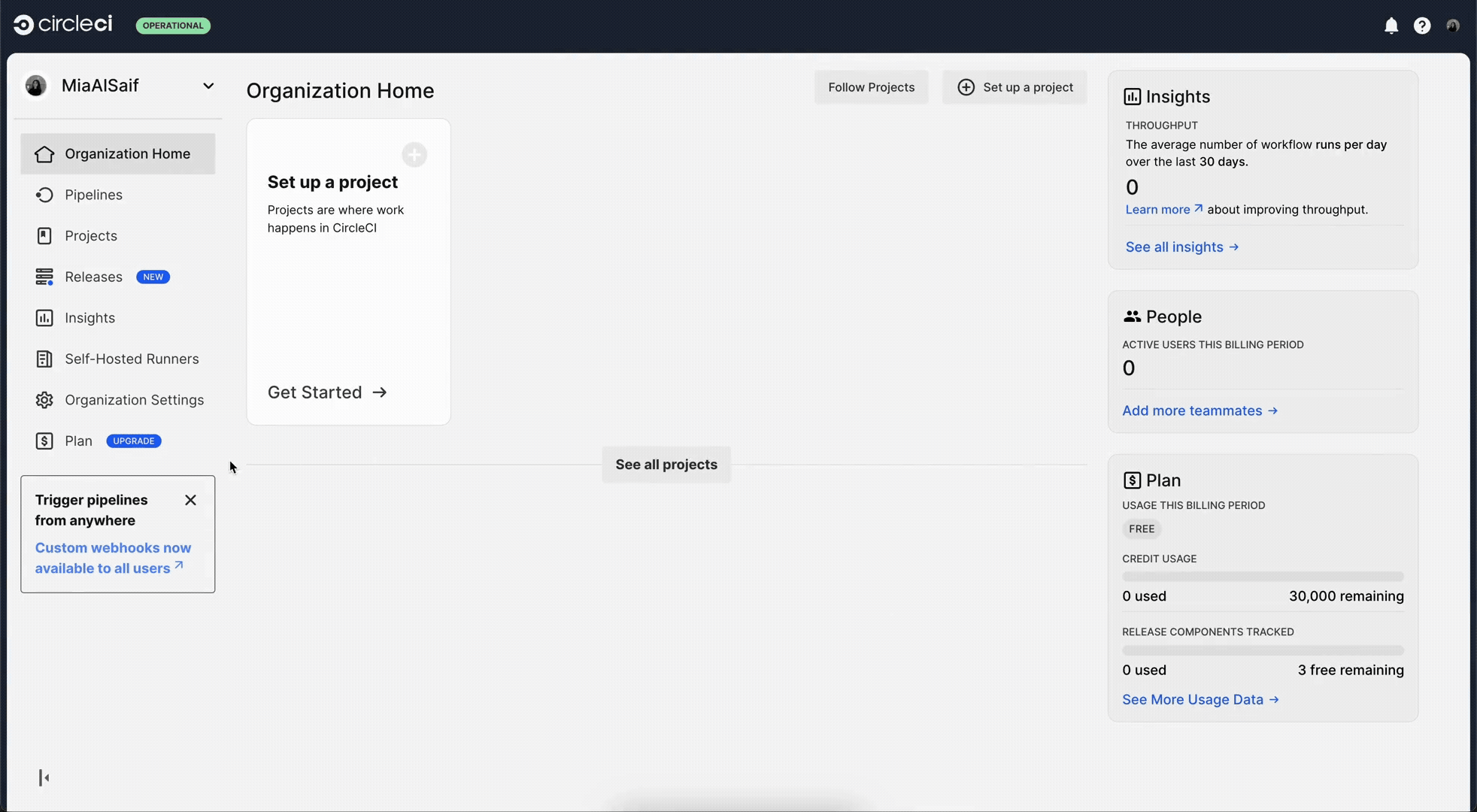Click the CircleCI logo in header
Screen dimensions: 1477x812
coord(63,25)
